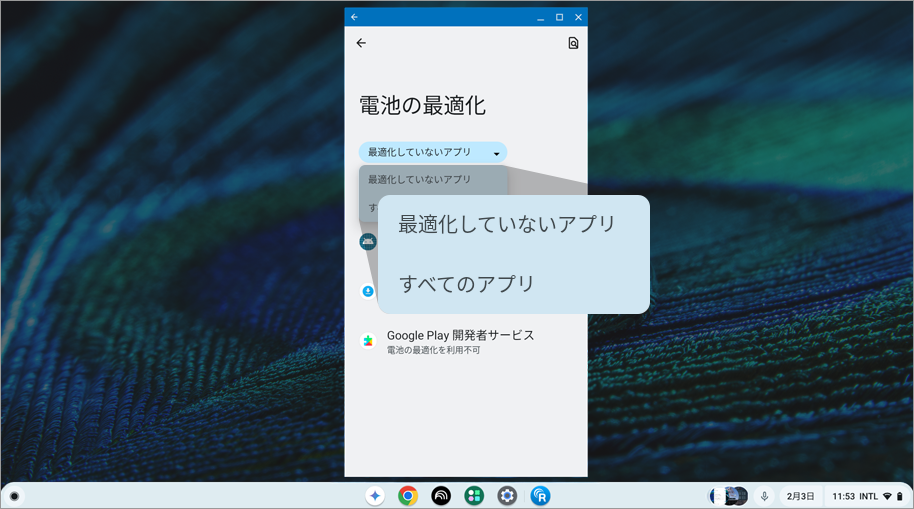The width and height of the screenshot is (914, 509).
Task: Open the Gemini sparkle icon on the shelf
Action: point(375,496)
